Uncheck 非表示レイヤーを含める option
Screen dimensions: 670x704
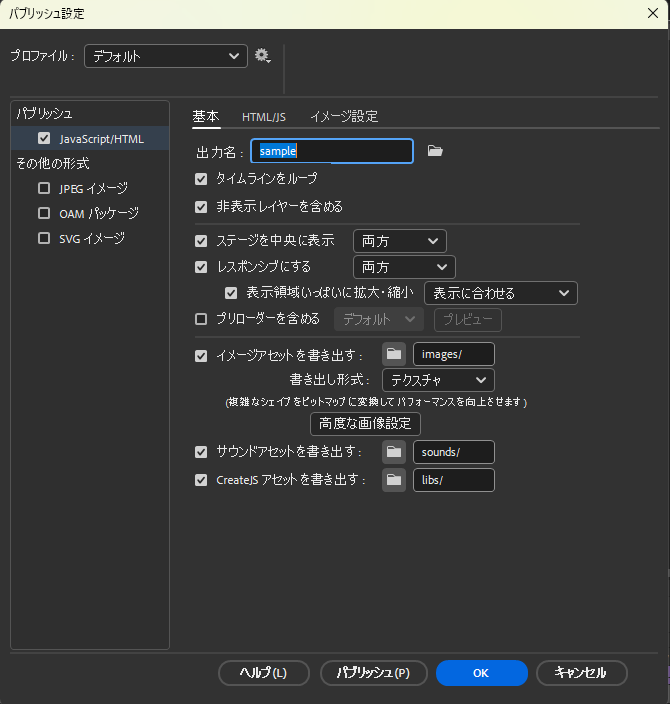[201, 207]
